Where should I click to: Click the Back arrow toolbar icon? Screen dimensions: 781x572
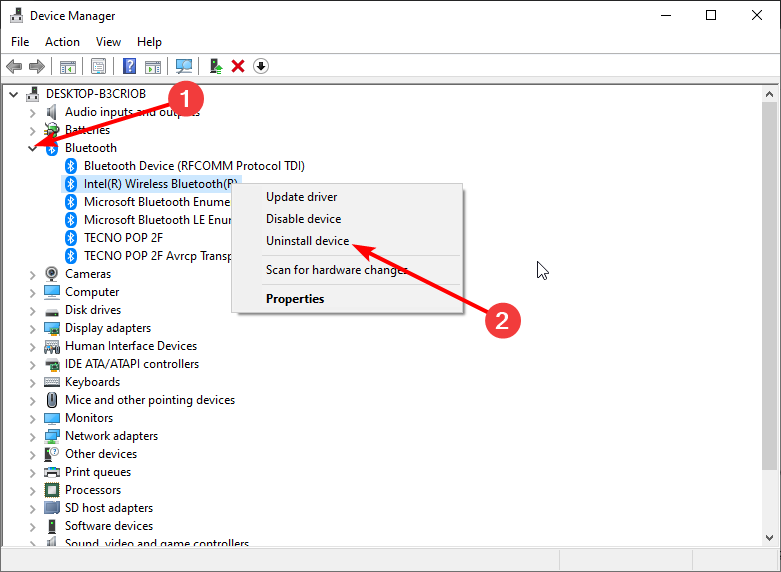click(x=14, y=66)
